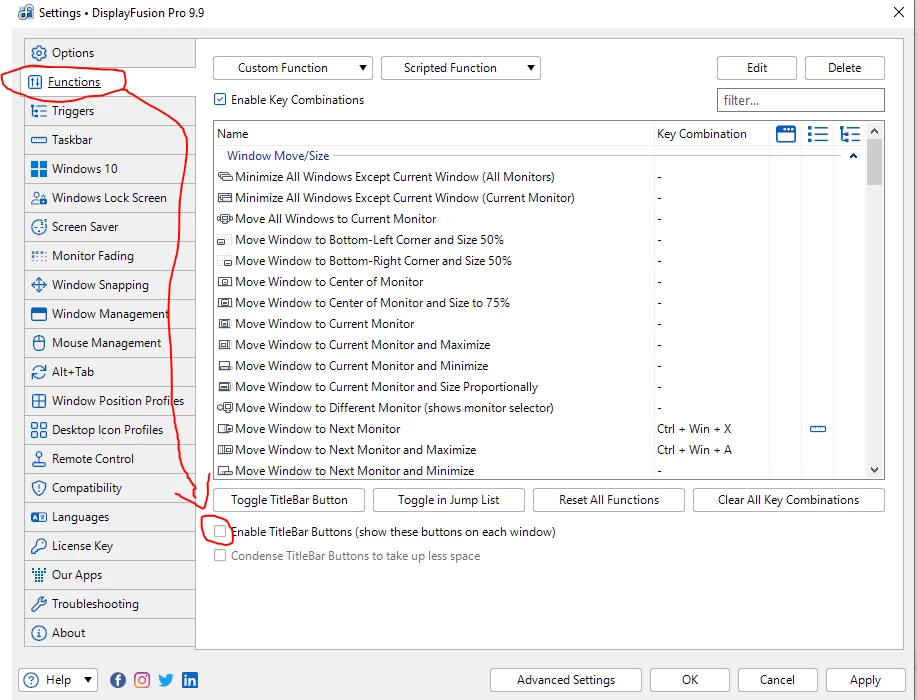Click the Taskbar icon in sidebar
Screen dimensions: 917x700
click(x=39, y=140)
